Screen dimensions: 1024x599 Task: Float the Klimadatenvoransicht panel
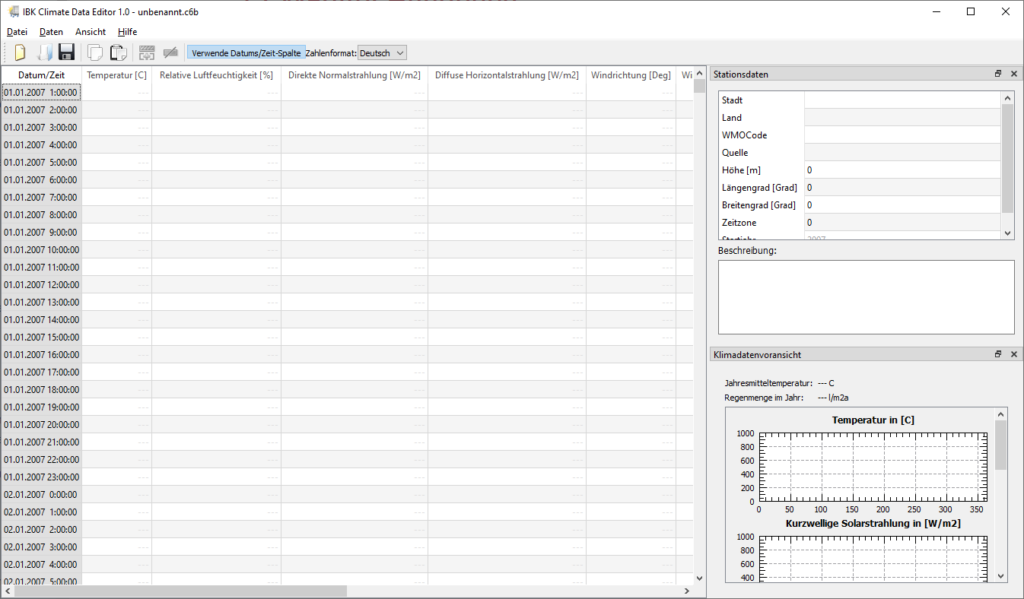pyautogui.click(x=998, y=354)
